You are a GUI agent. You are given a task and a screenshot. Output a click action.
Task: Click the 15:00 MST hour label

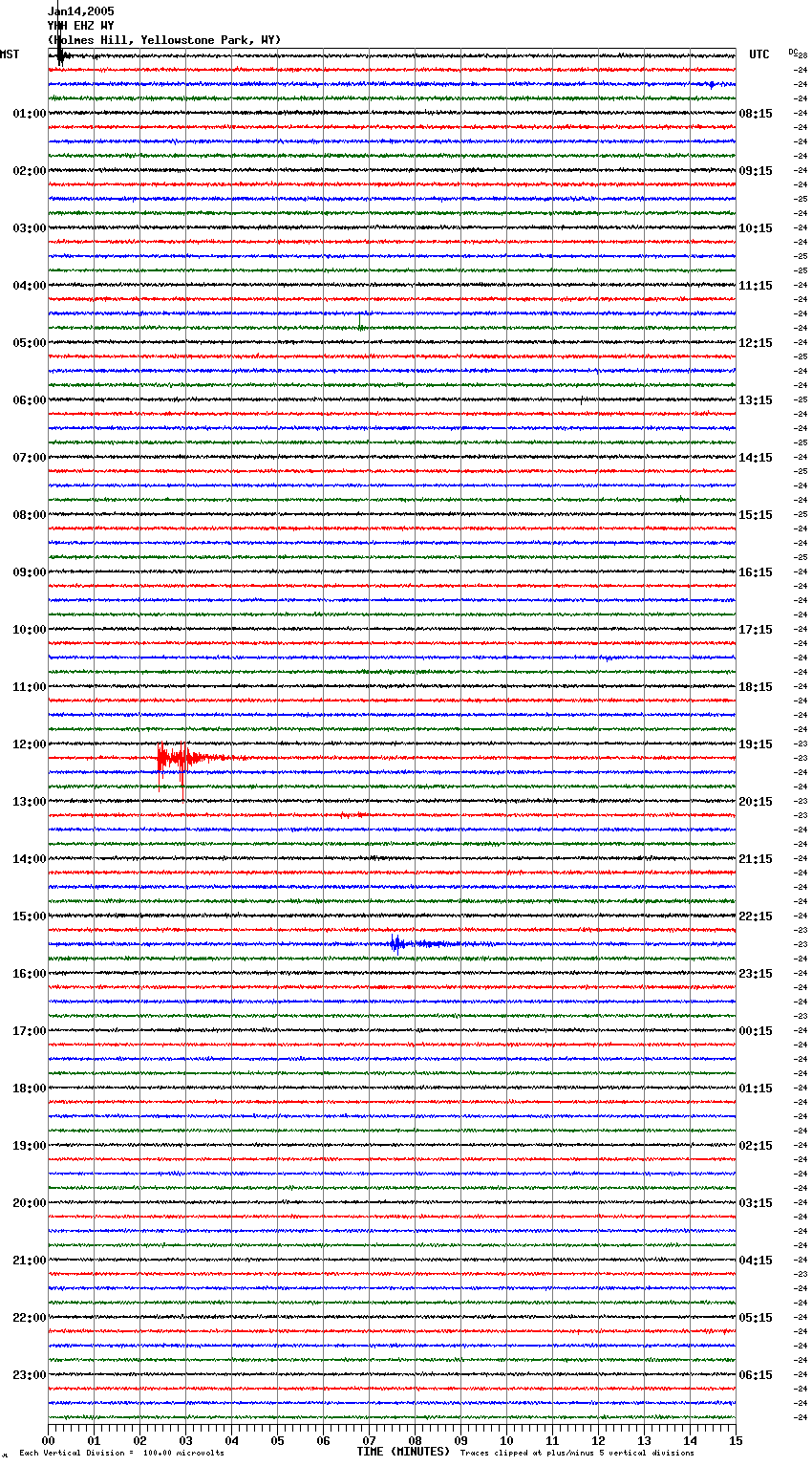click(x=29, y=916)
